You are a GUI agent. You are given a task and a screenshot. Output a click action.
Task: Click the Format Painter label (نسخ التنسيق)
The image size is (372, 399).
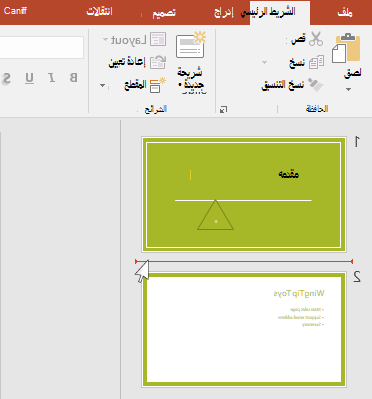pos(283,85)
